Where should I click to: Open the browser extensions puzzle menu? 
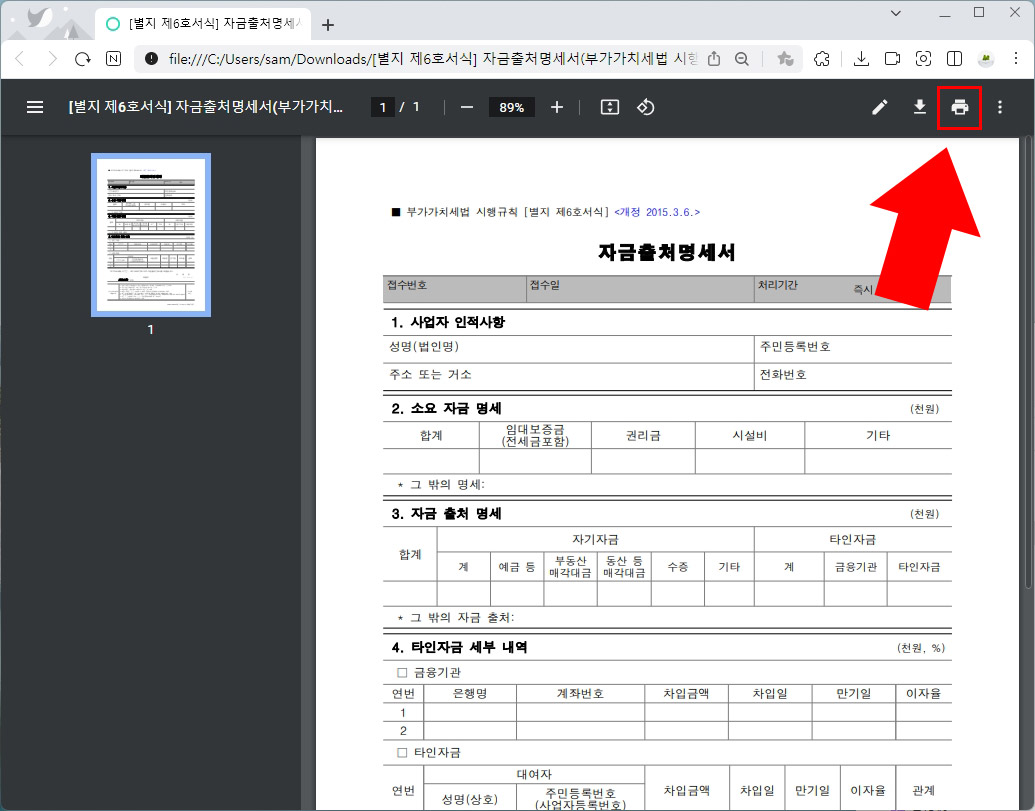point(823,59)
